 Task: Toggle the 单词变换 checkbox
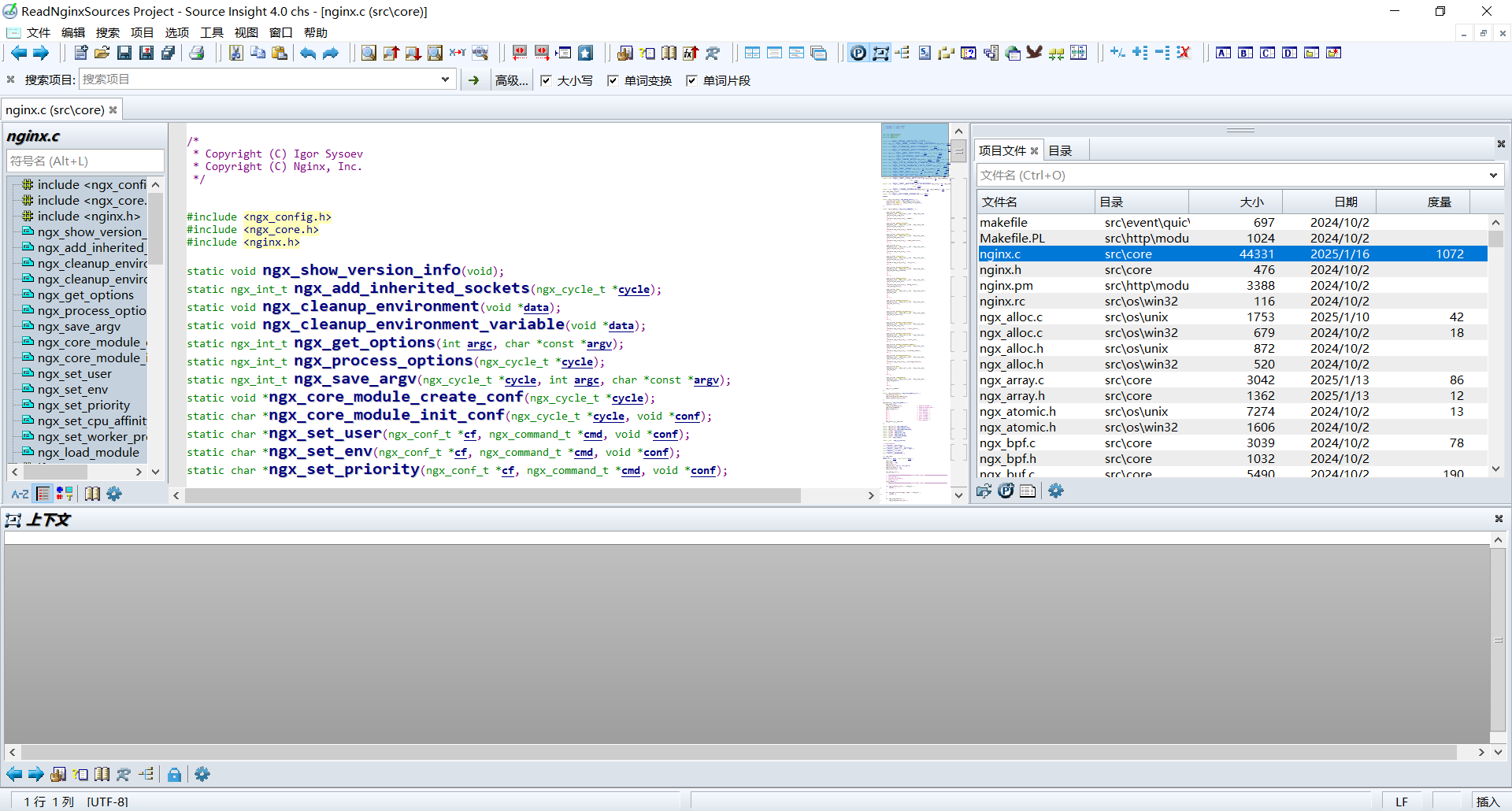click(613, 80)
